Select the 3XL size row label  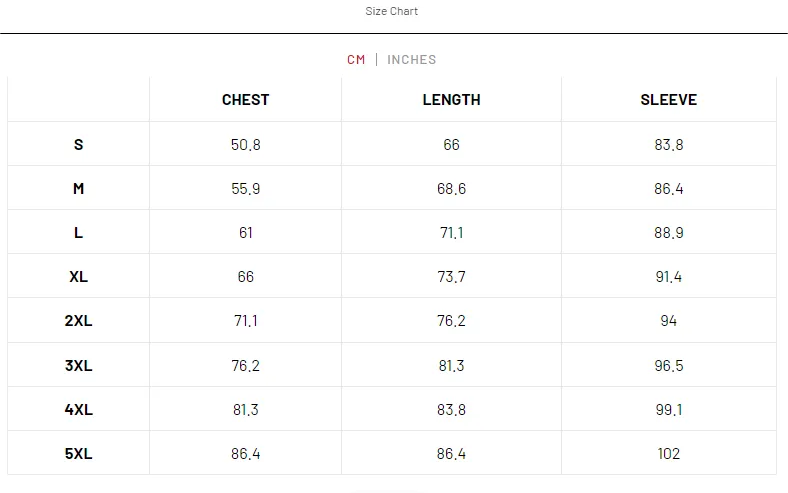click(79, 365)
